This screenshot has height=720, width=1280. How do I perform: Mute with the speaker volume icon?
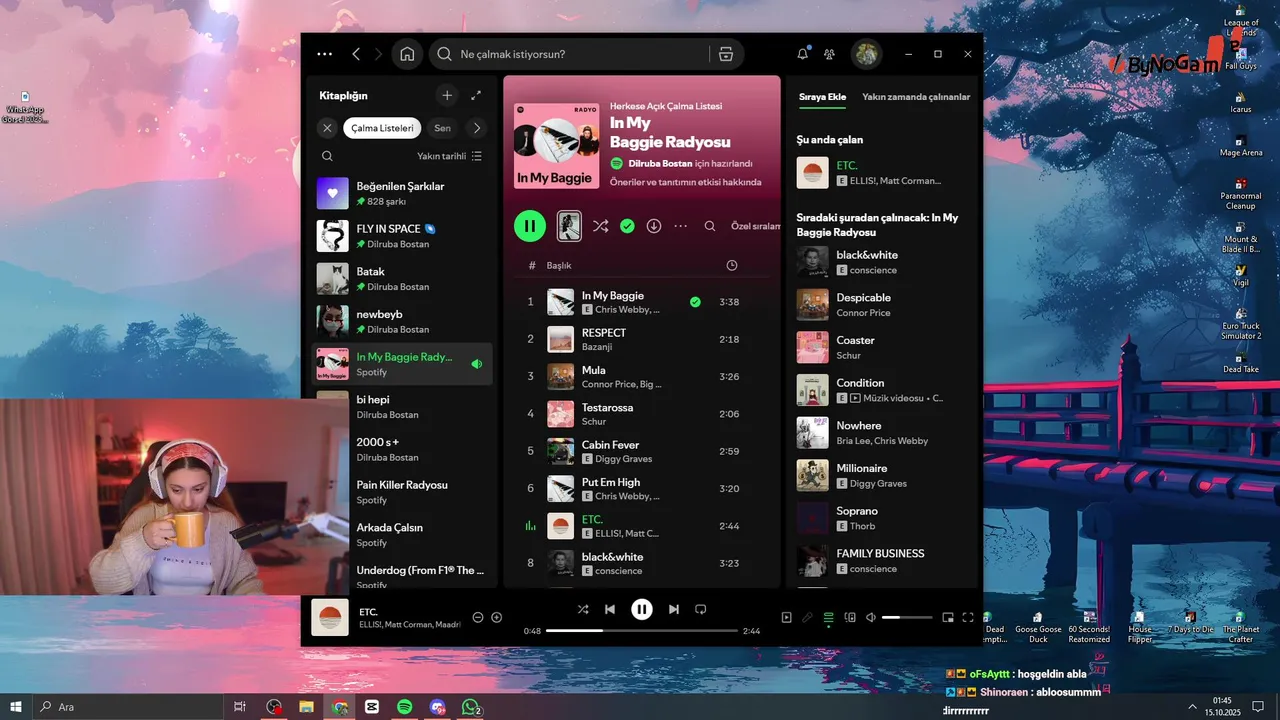coord(871,617)
